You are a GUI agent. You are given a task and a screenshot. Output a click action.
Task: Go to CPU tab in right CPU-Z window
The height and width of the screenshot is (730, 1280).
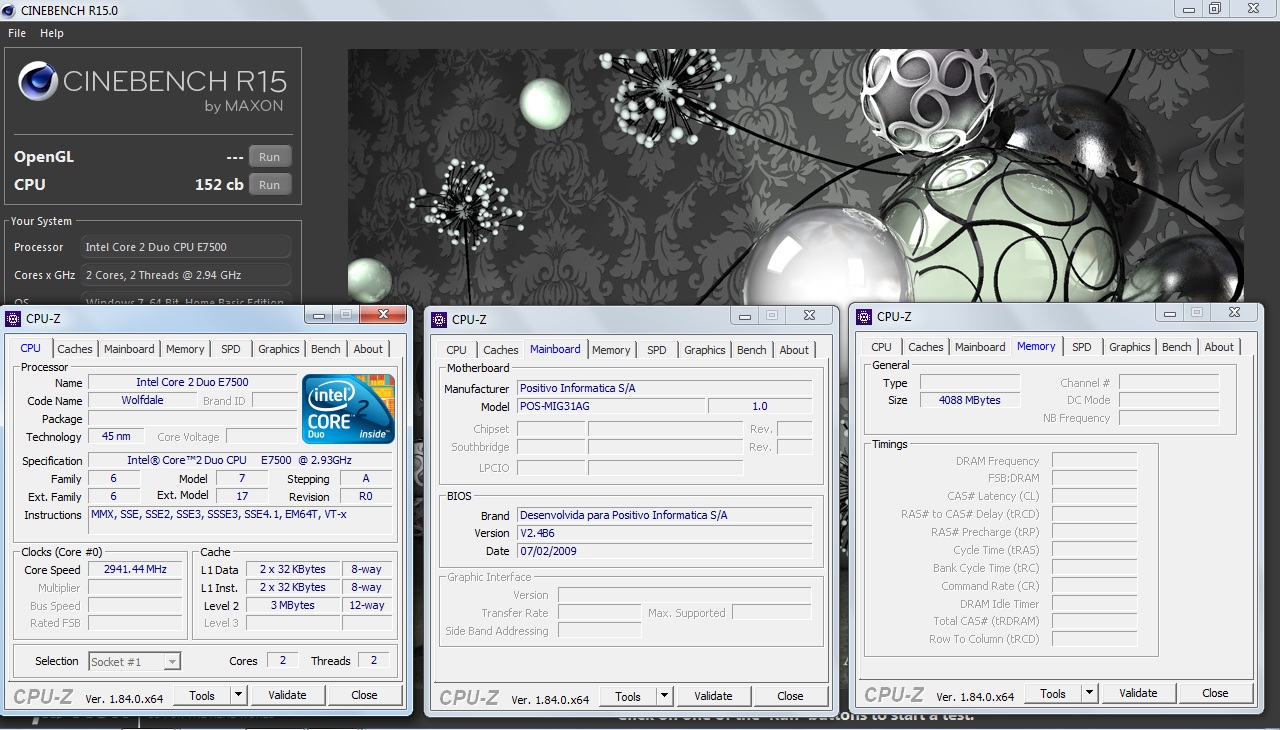(882, 347)
